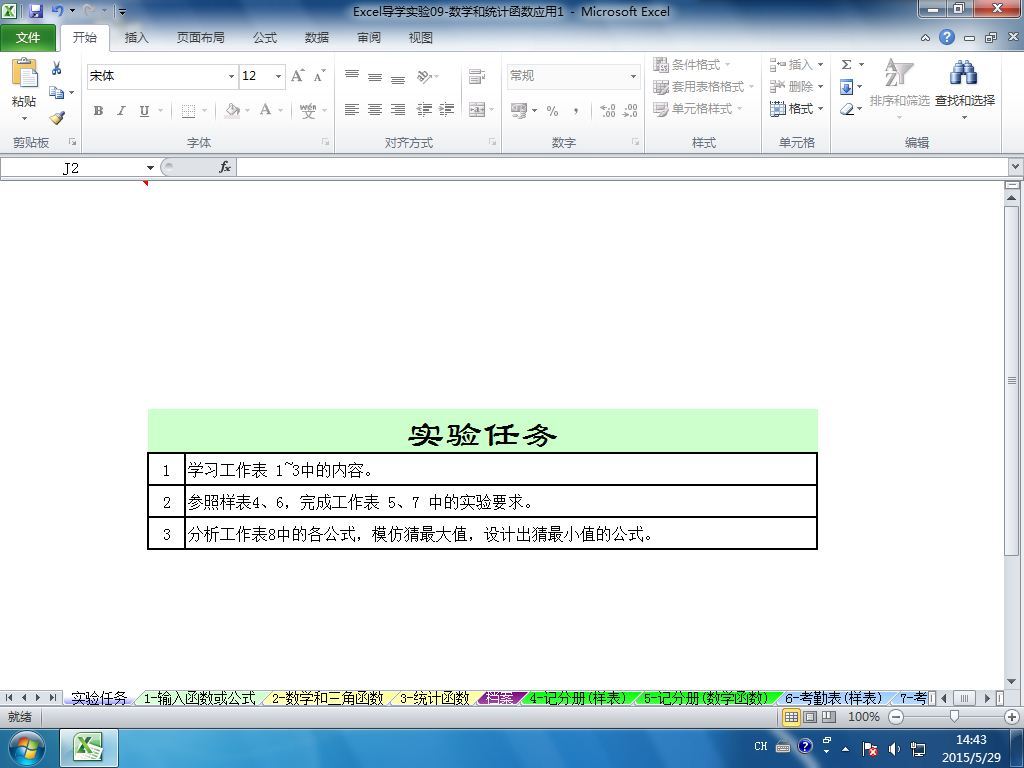1024x768 pixels.
Task: Open the font name dropdown 宋体
Action: tap(231, 76)
